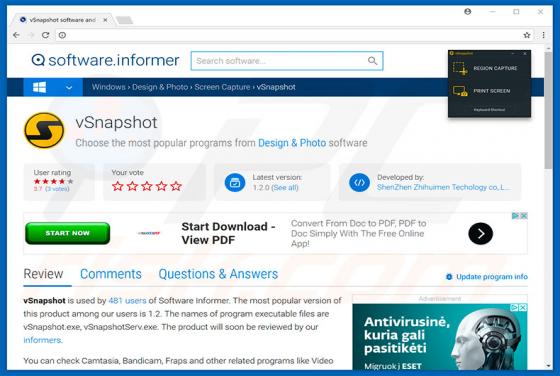This screenshot has height=376, width=560.
Task: Open the See all versions link
Action: click(x=285, y=188)
